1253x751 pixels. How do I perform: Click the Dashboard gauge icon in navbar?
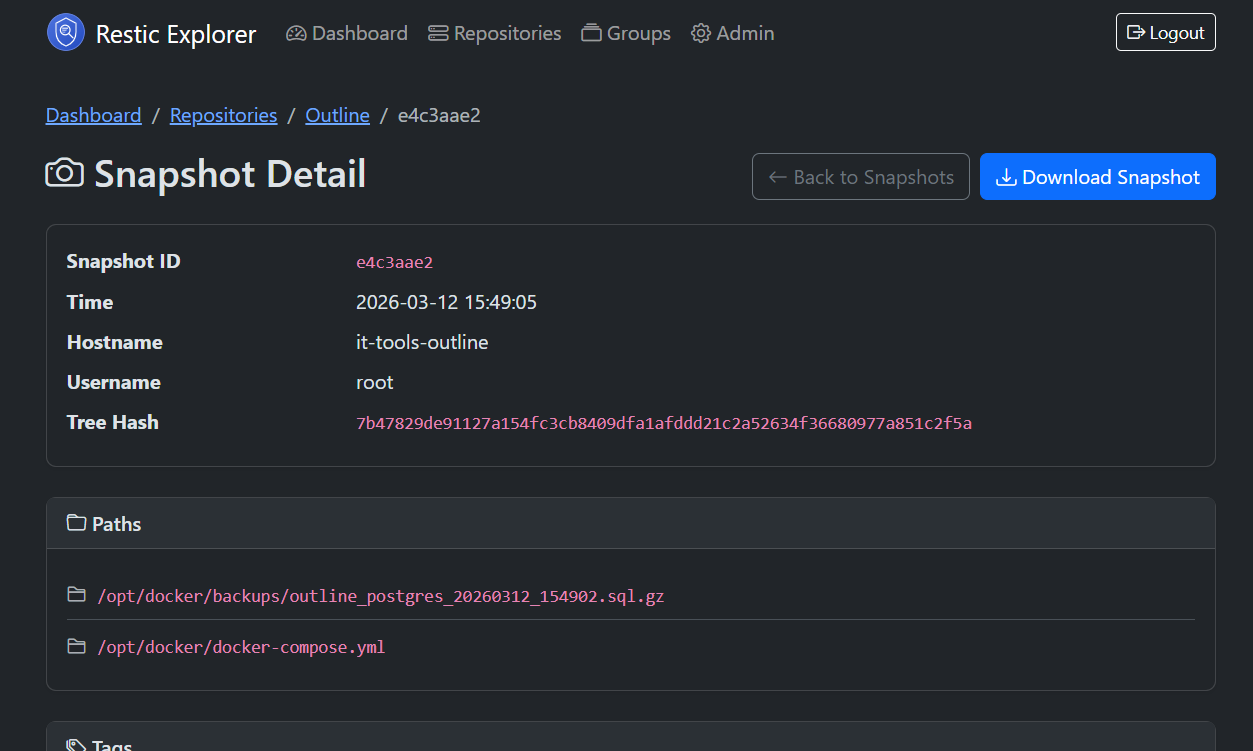(296, 33)
